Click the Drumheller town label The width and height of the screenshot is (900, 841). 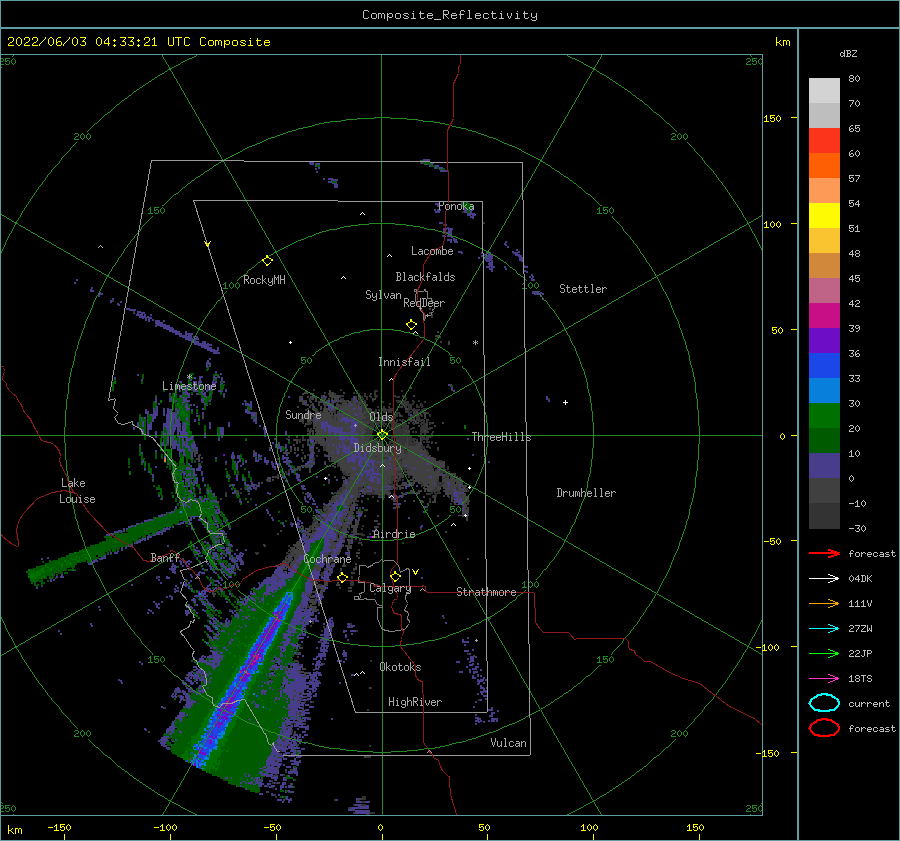(586, 493)
